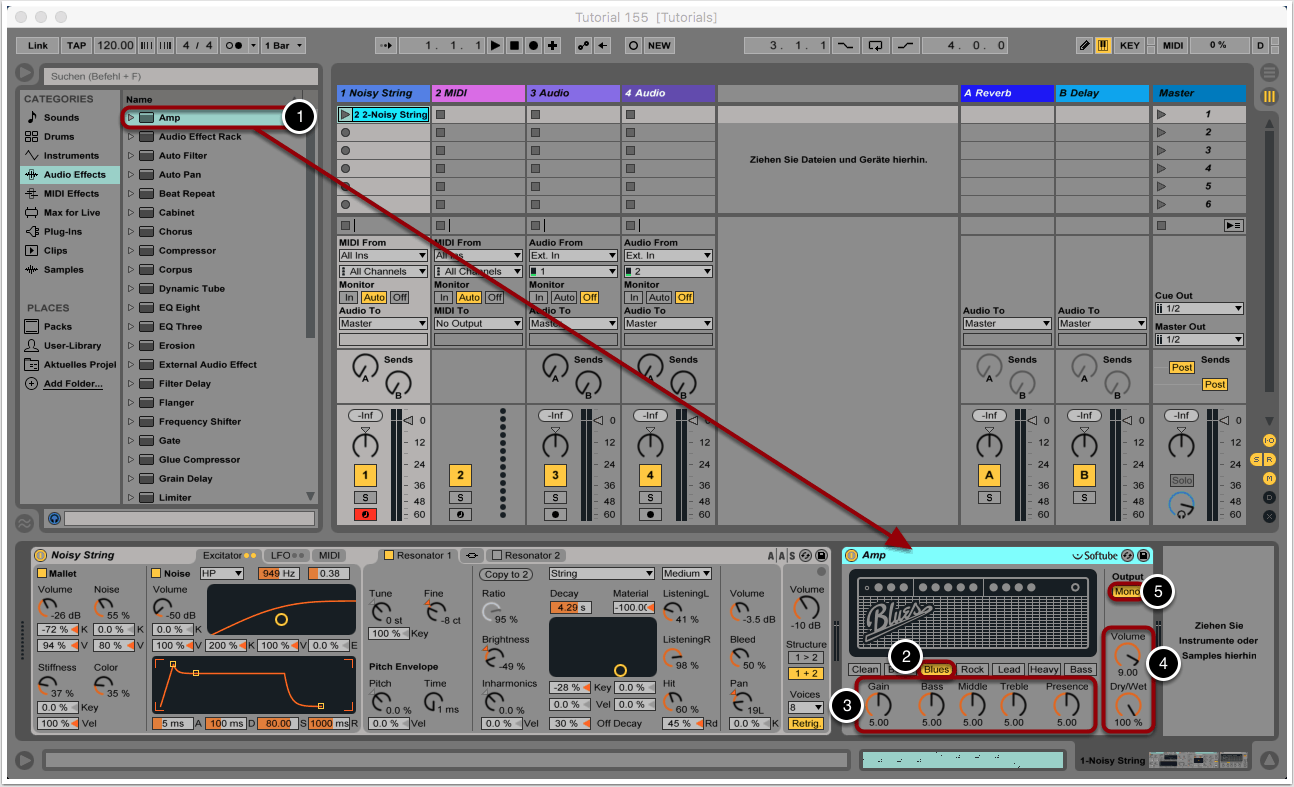Click the Amp Gain knob

(878, 705)
